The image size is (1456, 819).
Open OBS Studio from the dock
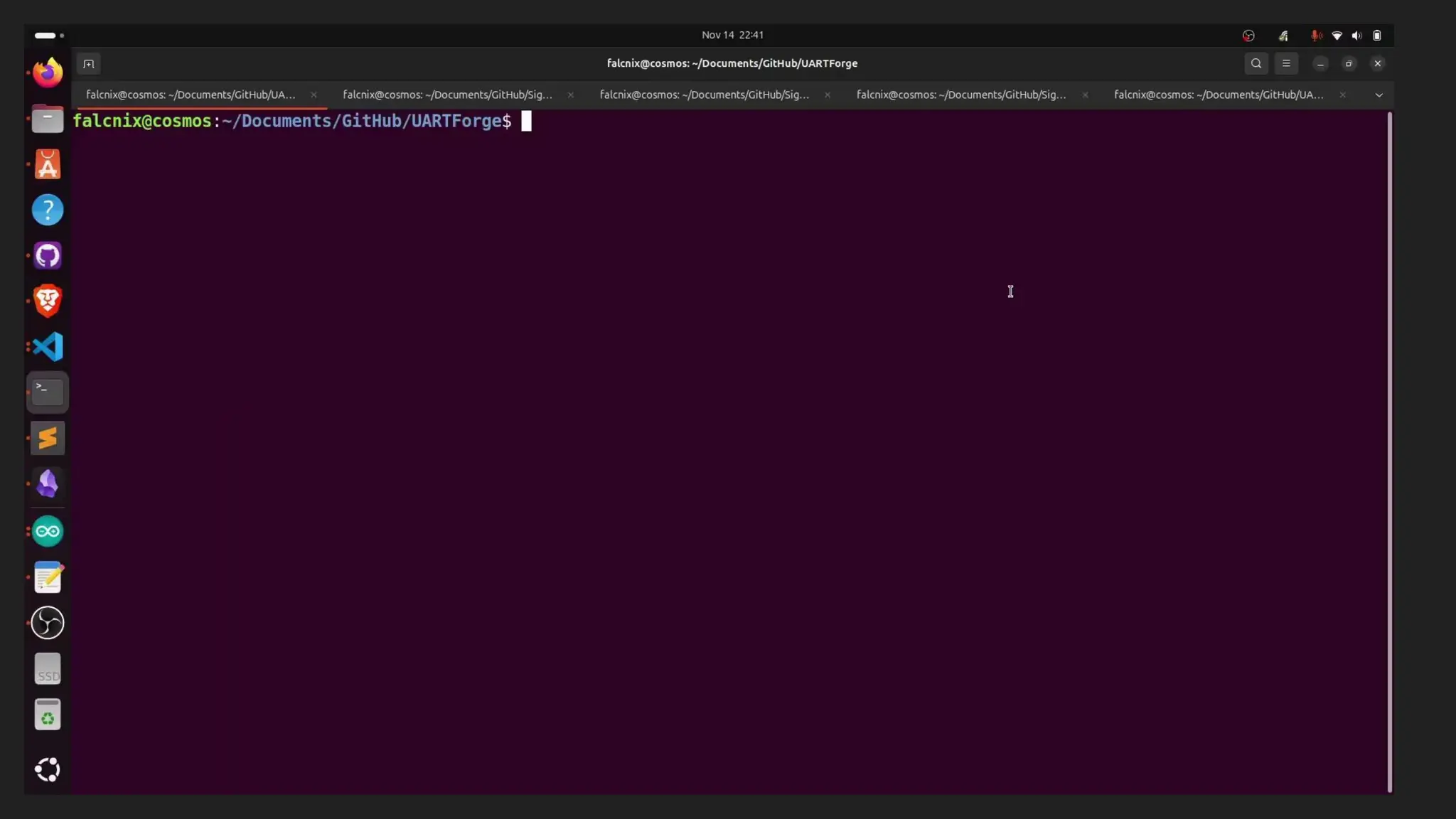tap(48, 623)
